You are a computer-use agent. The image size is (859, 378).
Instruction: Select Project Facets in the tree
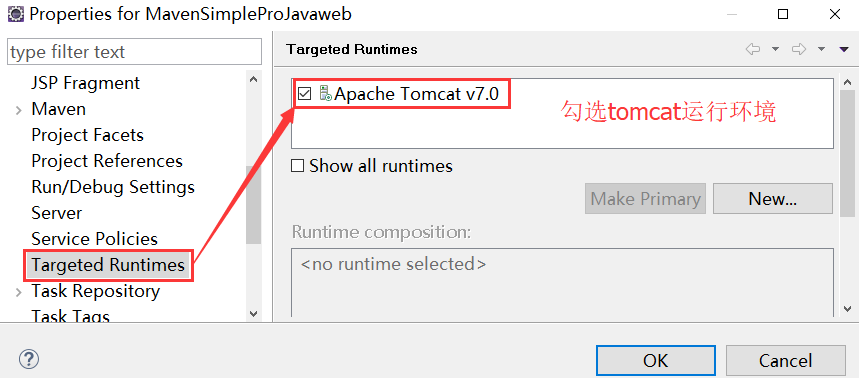click(x=88, y=135)
